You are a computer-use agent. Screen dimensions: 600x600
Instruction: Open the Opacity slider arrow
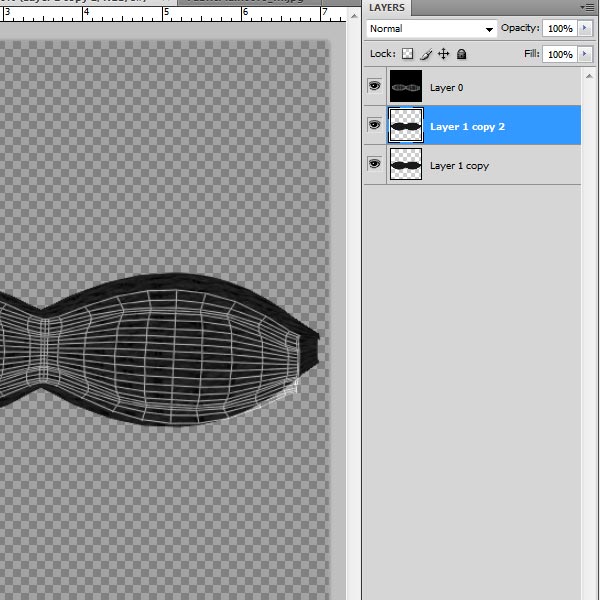click(x=584, y=28)
